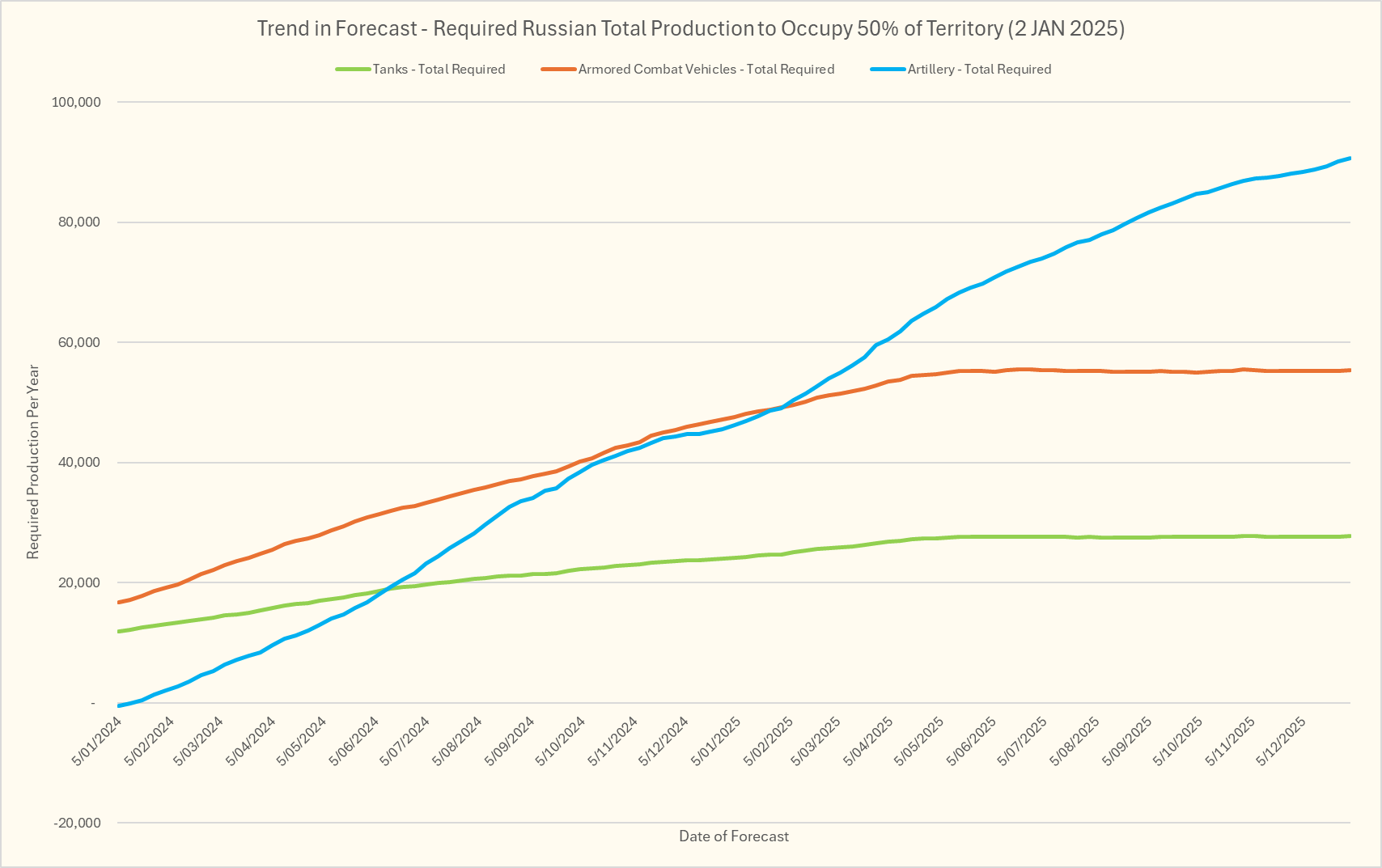
Task: Click the chart title text
Action: (x=690, y=29)
